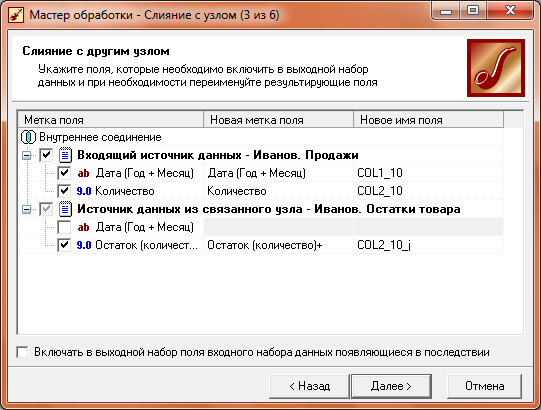Image resolution: width=541 pixels, height=410 pixels.
Task: Click the 9.0 numeric icon beside Количество
Action: pyautogui.click(x=84, y=191)
